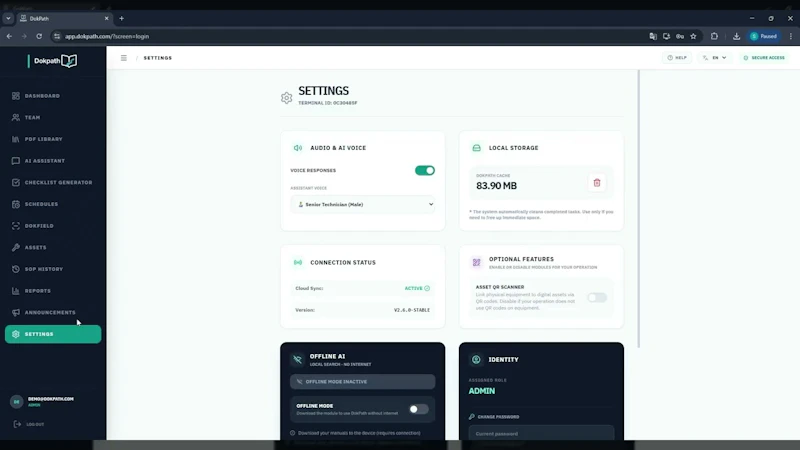Delete the Dokpath cache with trash icon
The width and height of the screenshot is (800, 450).
[596, 183]
